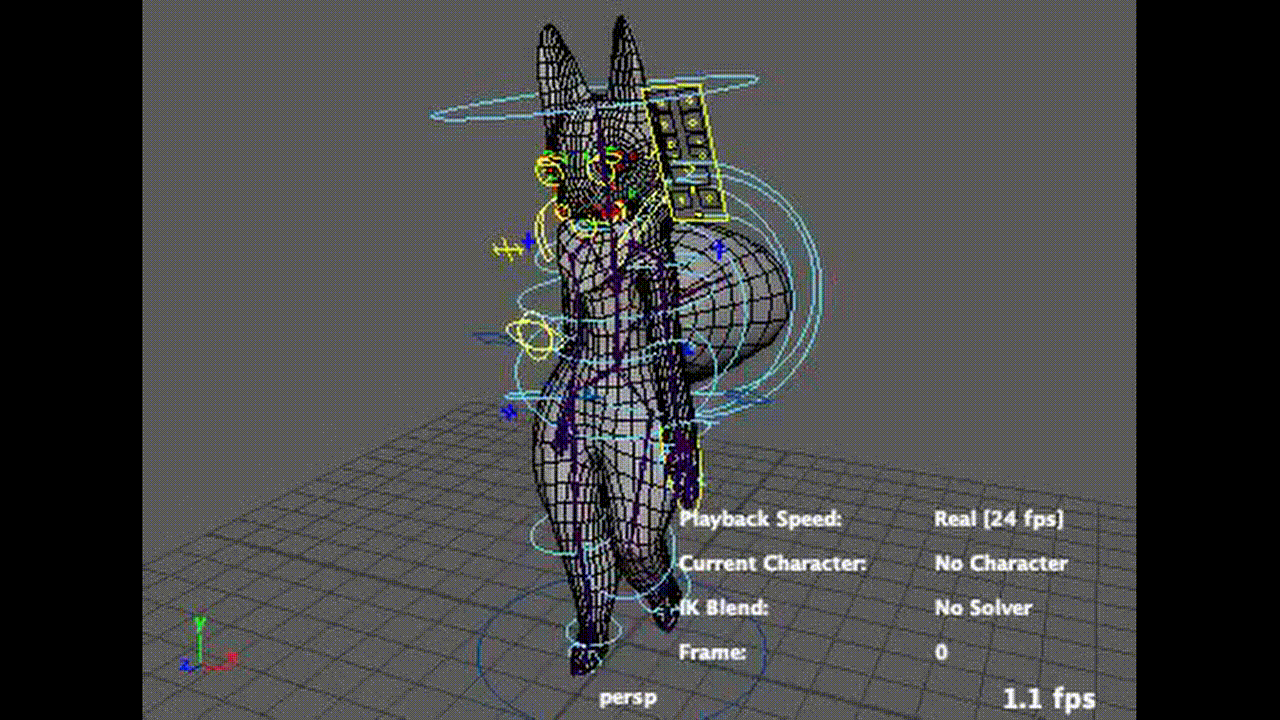Click the XYZ axis gizmo
This screenshot has height=720, width=1280.
204,648
